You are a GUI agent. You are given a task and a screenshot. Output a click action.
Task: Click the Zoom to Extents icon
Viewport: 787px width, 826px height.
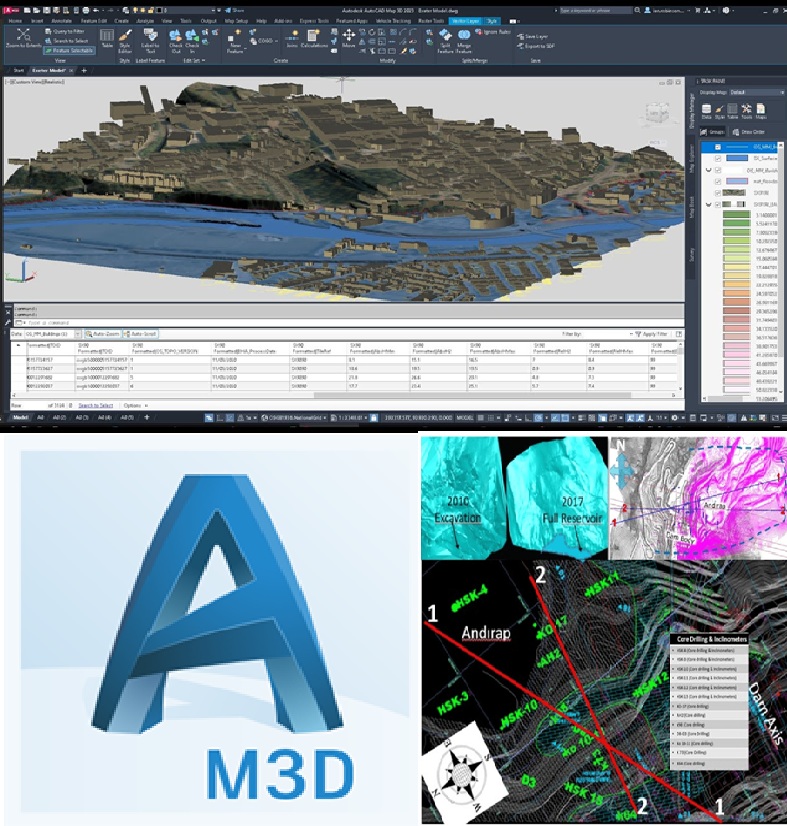(x=23, y=39)
